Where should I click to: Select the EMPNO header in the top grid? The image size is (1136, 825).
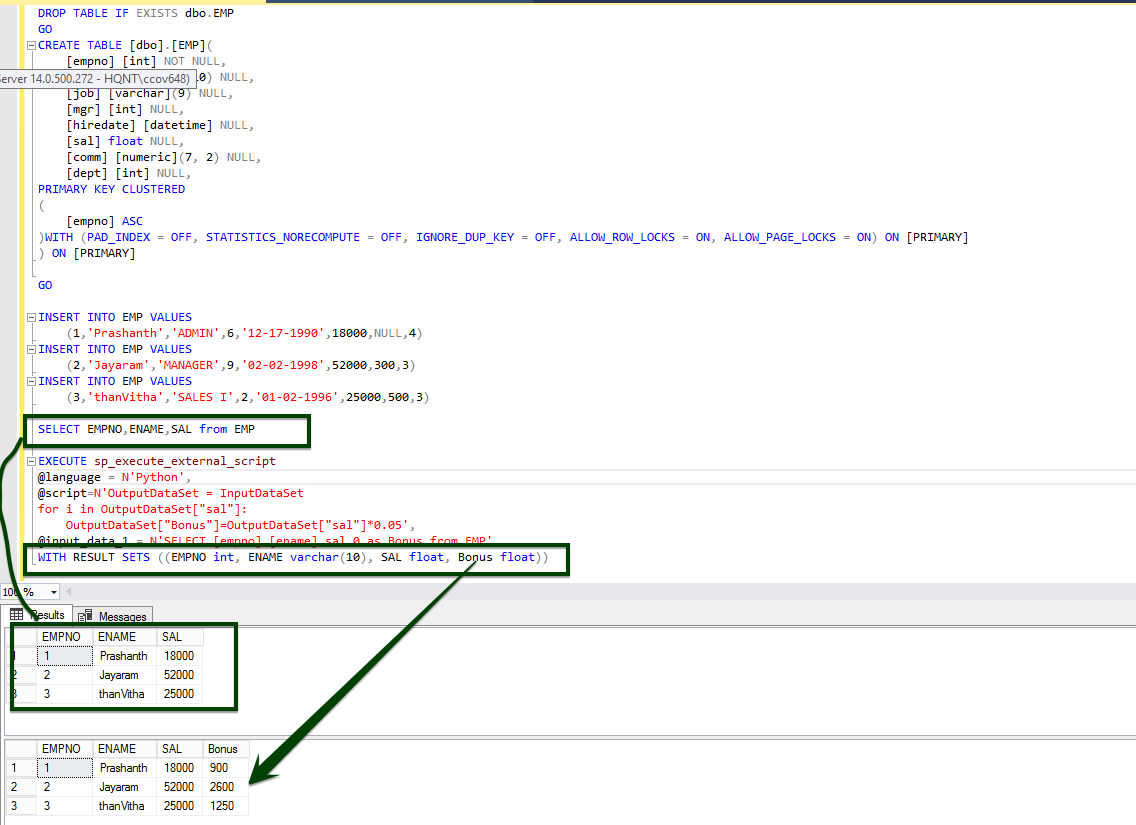pyautogui.click(x=62, y=637)
